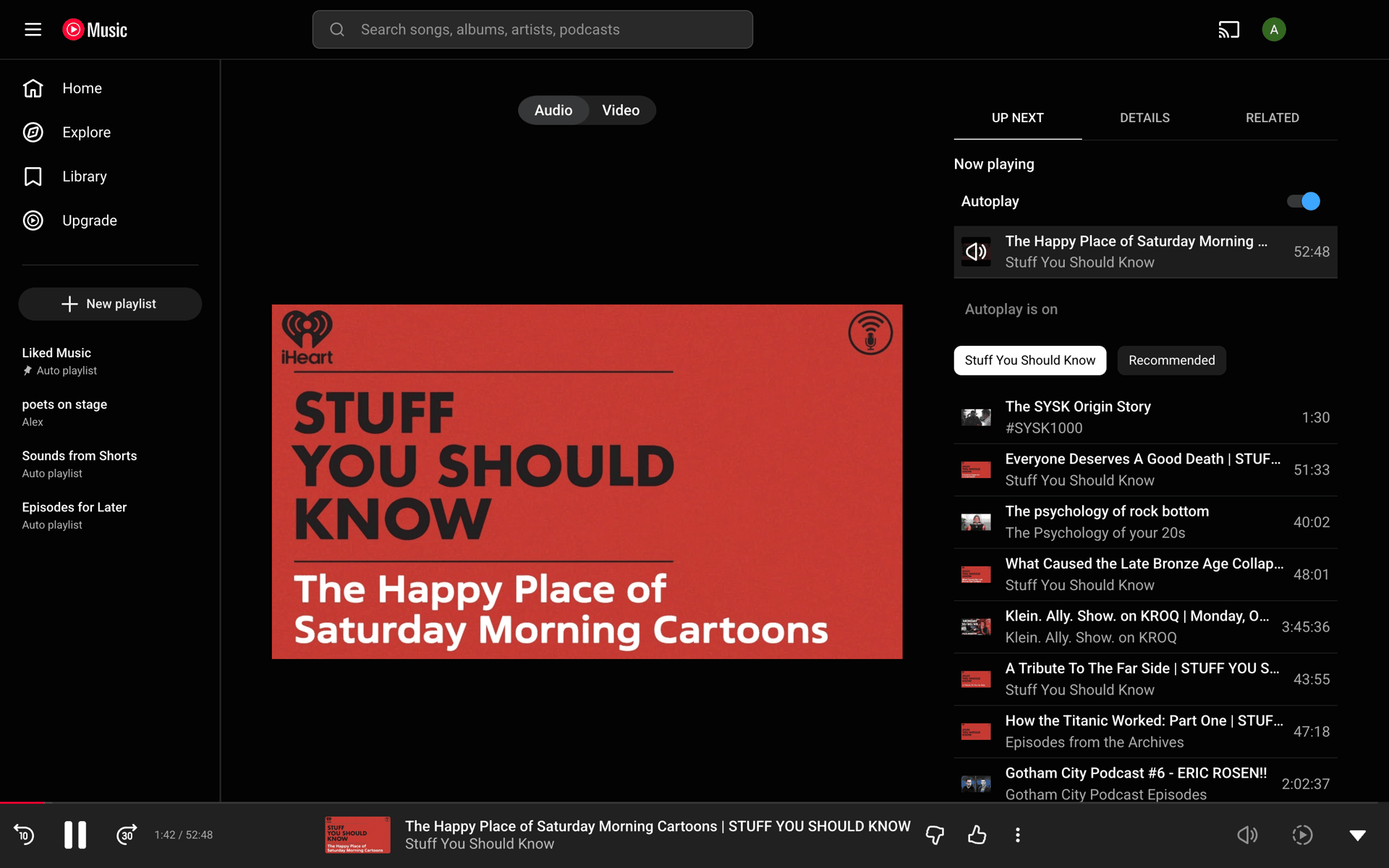Viewport: 1389px width, 868px height.
Task: Click the playback progress bar
Action: 694,802
